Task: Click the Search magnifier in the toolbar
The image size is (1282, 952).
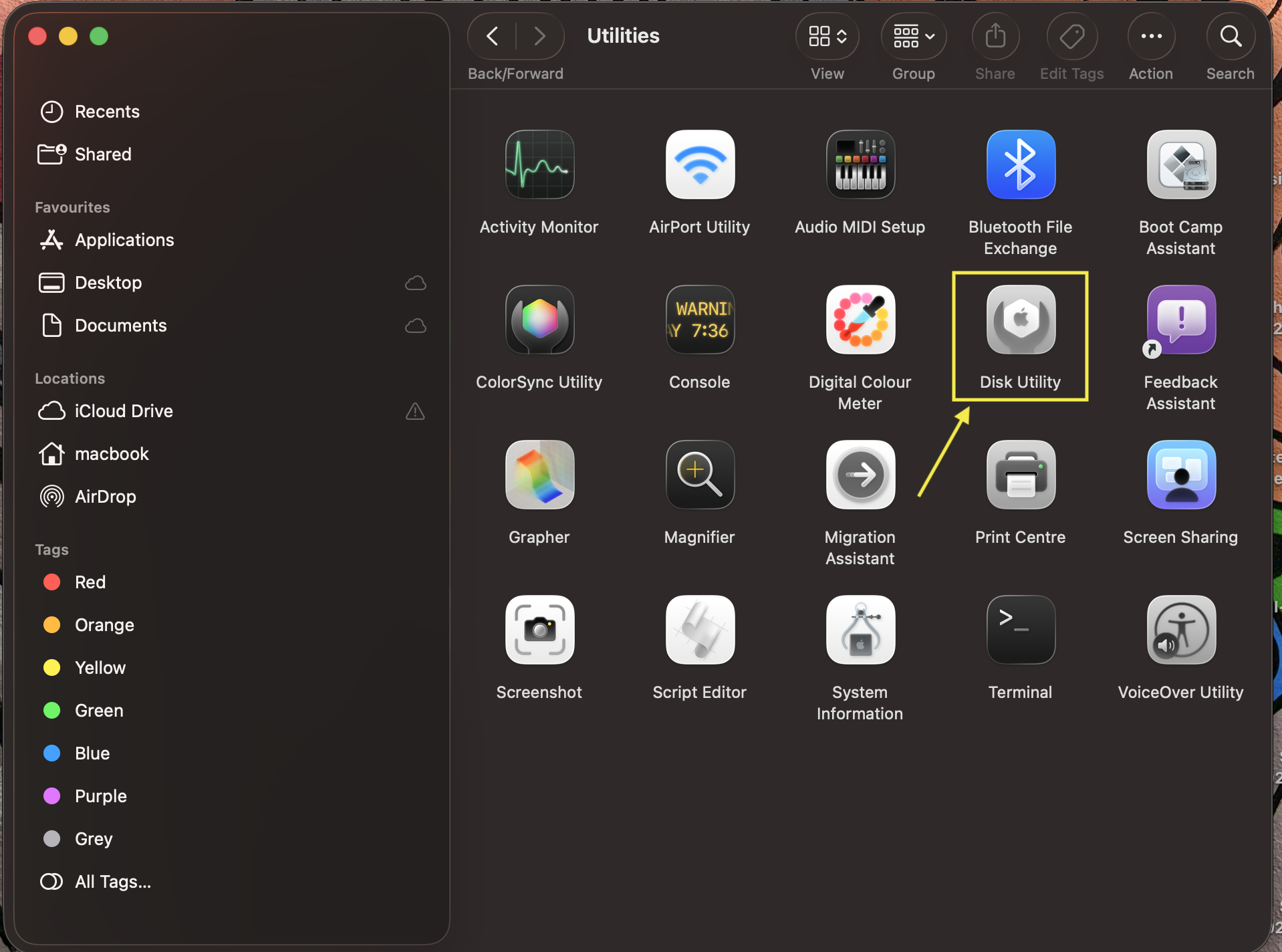Action: point(1230,35)
